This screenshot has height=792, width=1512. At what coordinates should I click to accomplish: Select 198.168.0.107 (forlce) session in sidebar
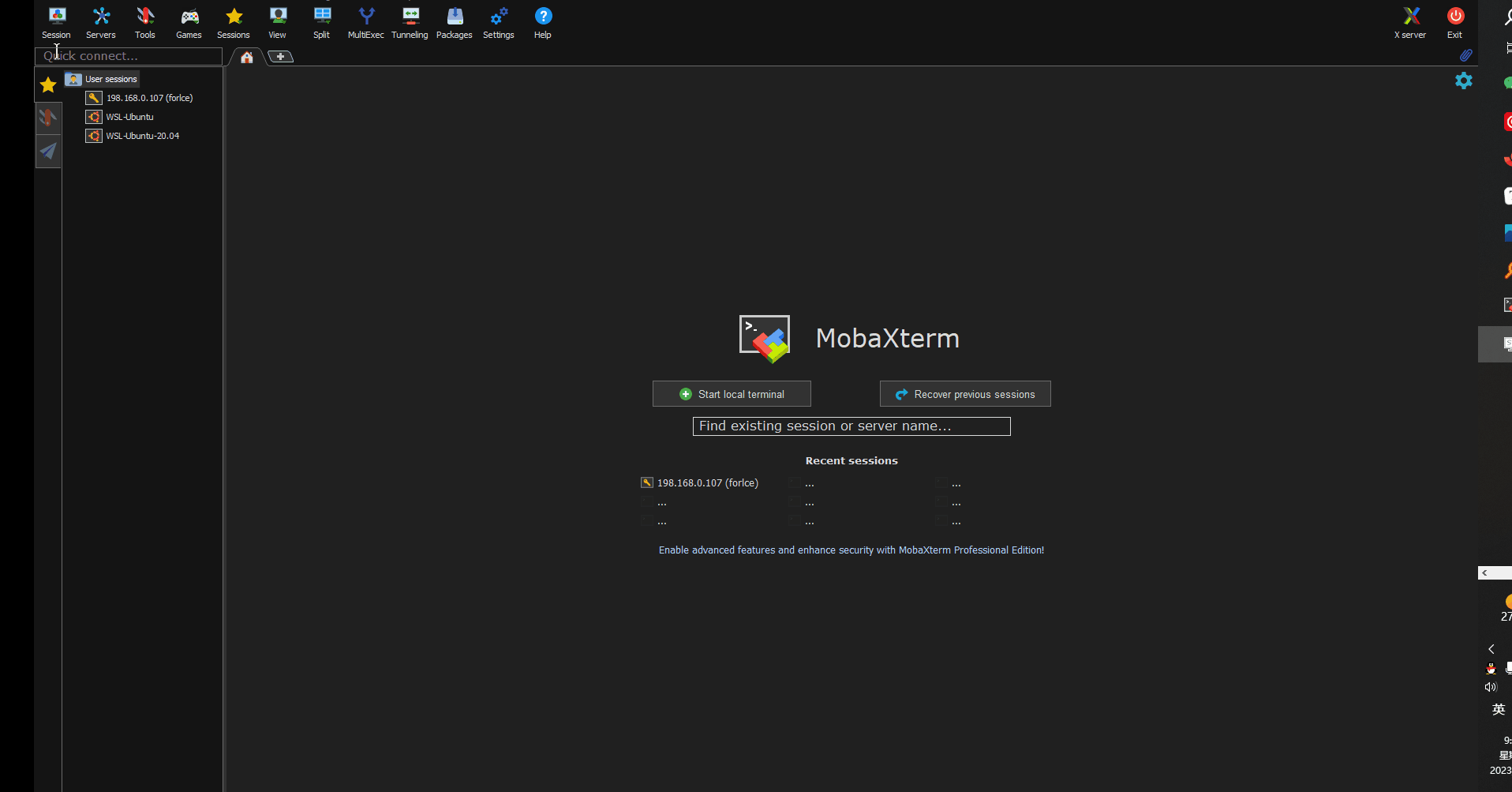point(140,98)
